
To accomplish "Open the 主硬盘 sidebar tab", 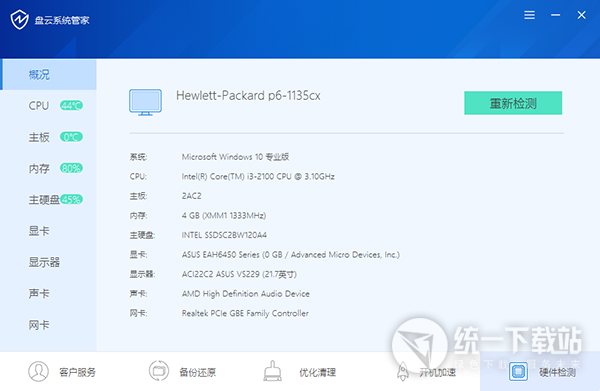I will click(48, 200).
